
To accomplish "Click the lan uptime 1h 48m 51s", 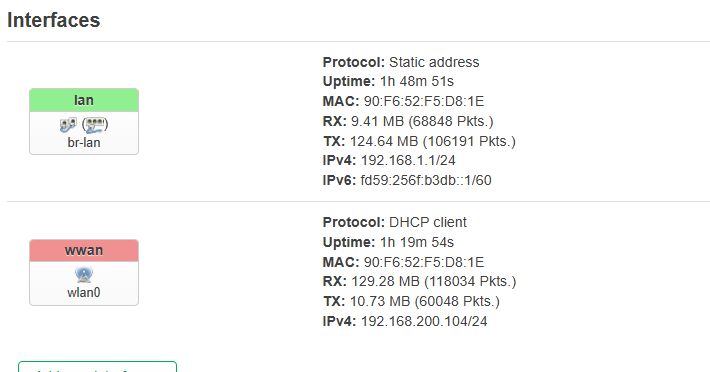I will [x=417, y=81].
